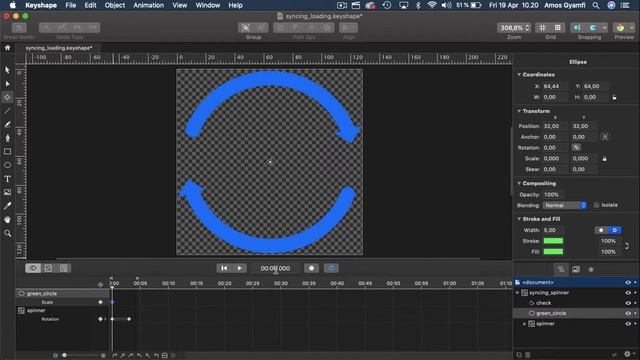
Task: Open the image assets panel tab icon
Action: 576,269
